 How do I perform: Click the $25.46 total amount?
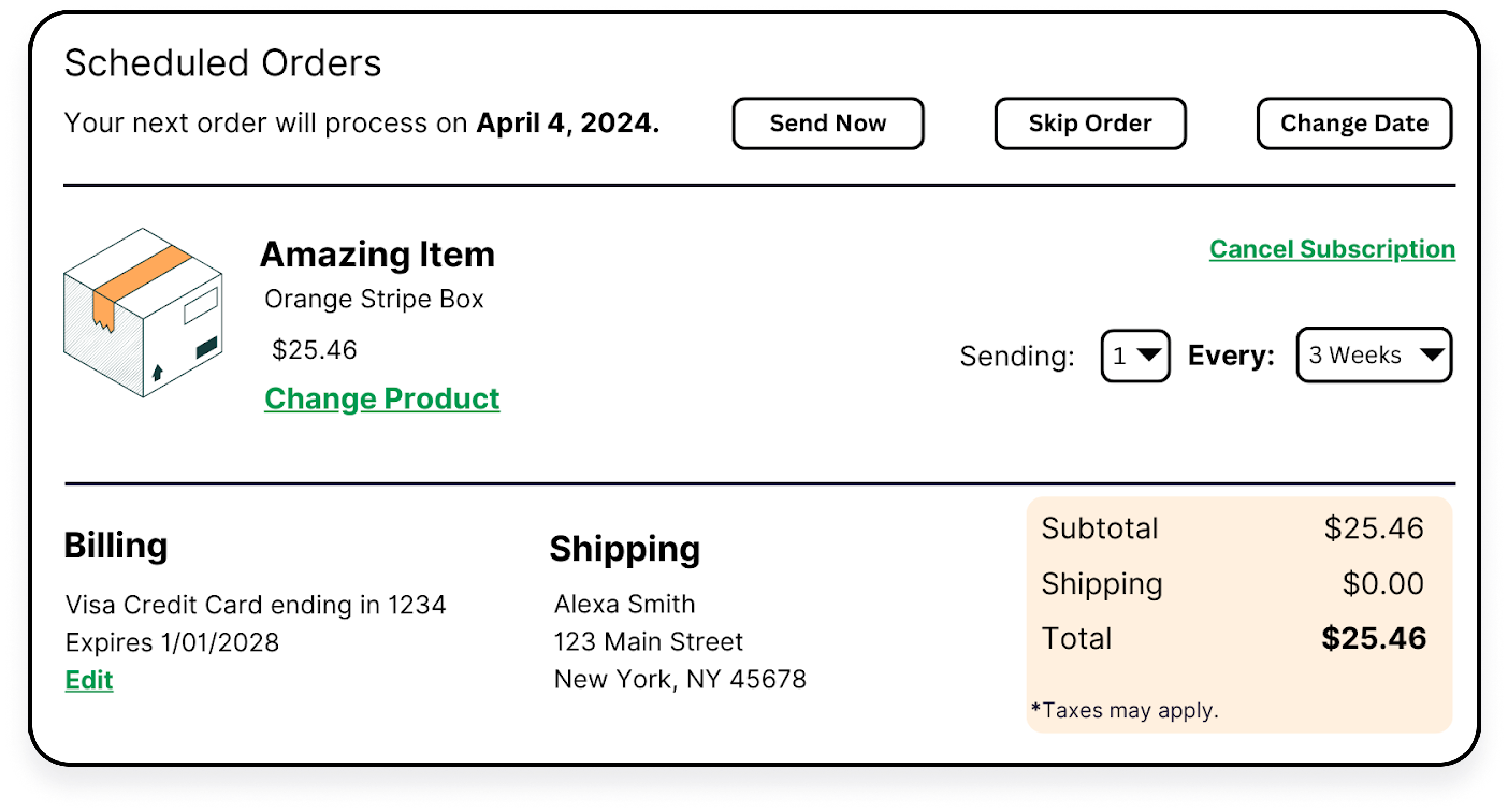click(1373, 638)
